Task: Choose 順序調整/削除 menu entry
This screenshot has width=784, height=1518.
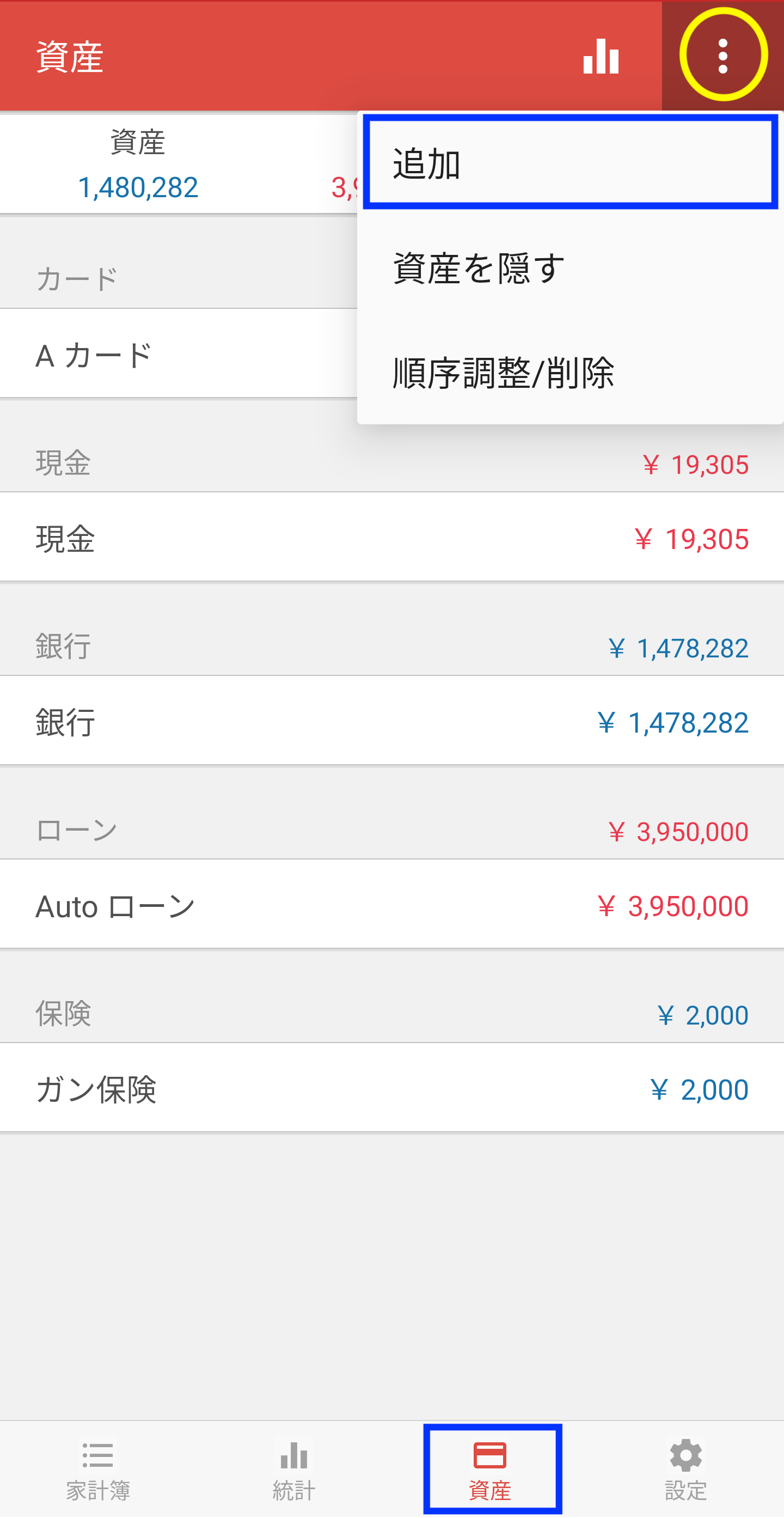Action: click(x=569, y=373)
